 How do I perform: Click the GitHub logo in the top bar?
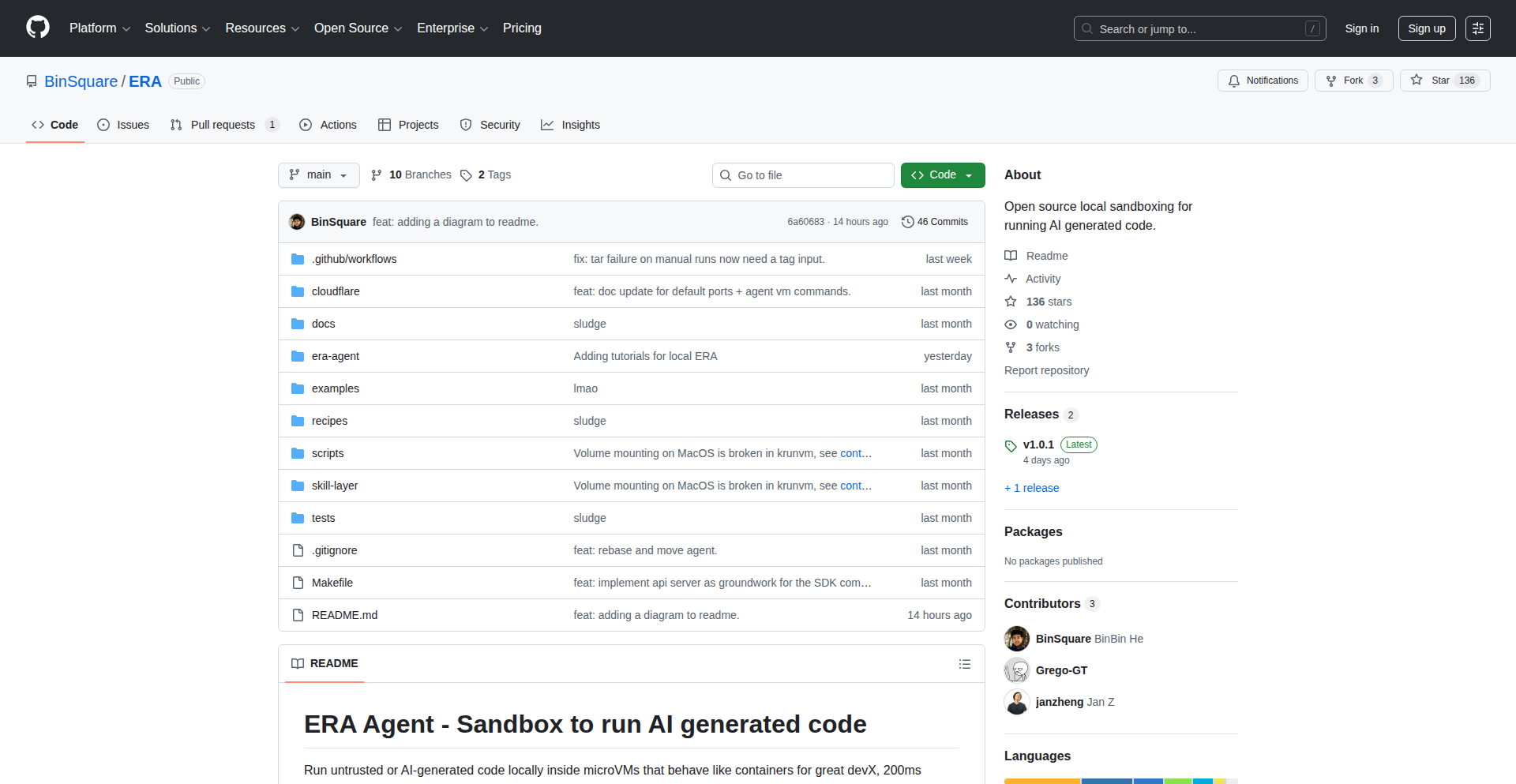(36, 27)
